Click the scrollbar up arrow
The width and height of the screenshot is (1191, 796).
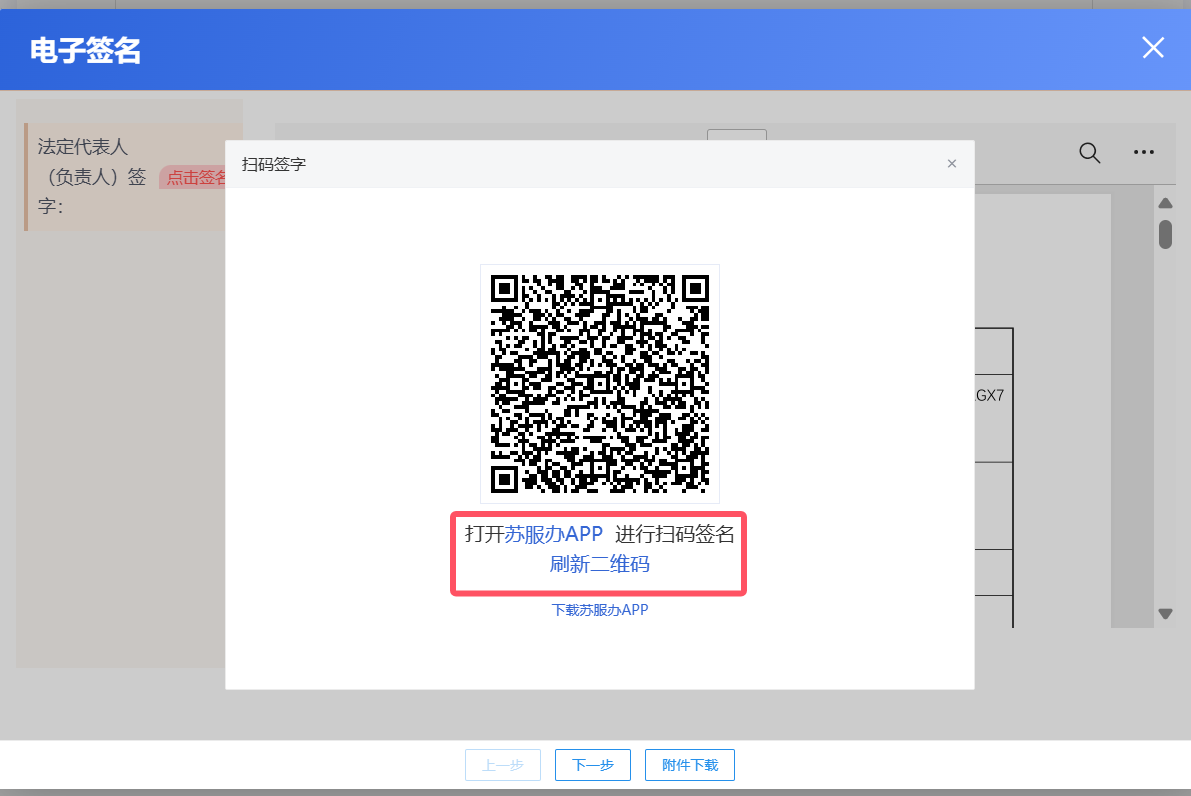[1165, 204]
